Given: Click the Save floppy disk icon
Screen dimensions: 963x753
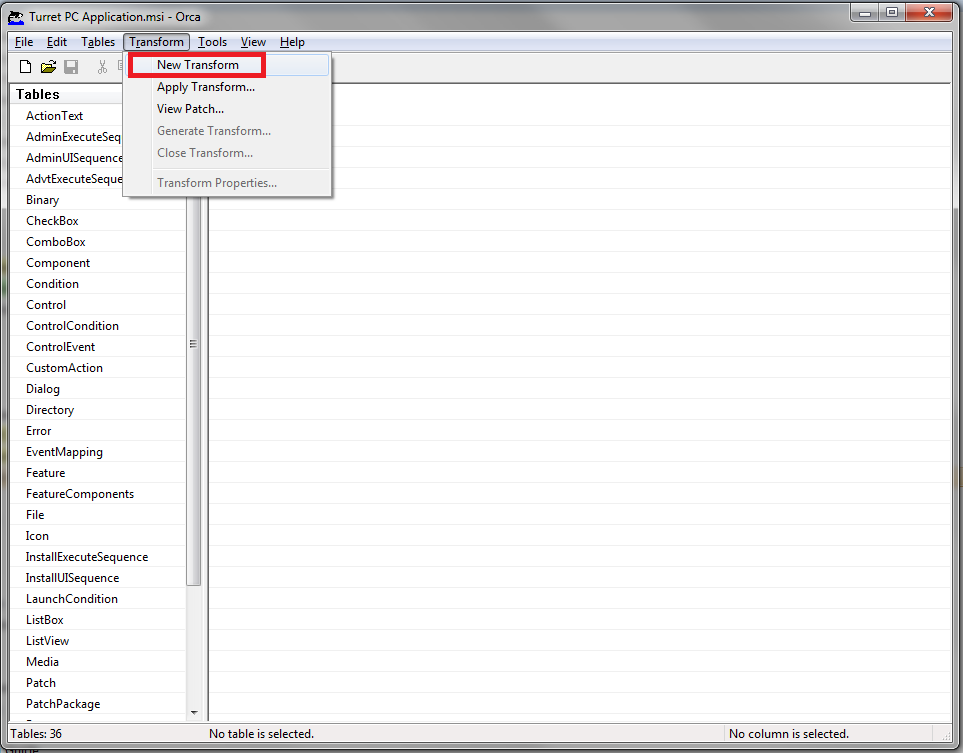Looking at the screenshot, I should pos(71,67).
